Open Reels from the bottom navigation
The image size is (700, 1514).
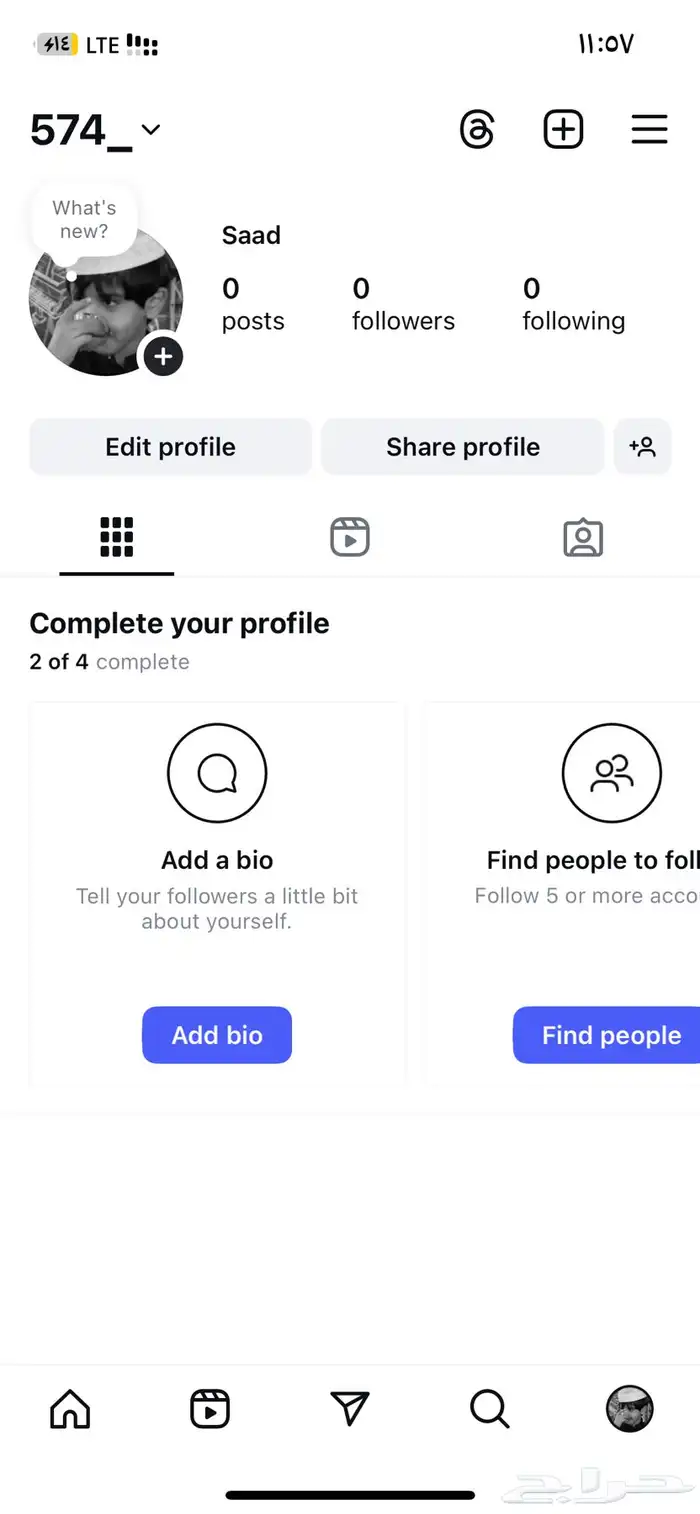pos(210,1409)
